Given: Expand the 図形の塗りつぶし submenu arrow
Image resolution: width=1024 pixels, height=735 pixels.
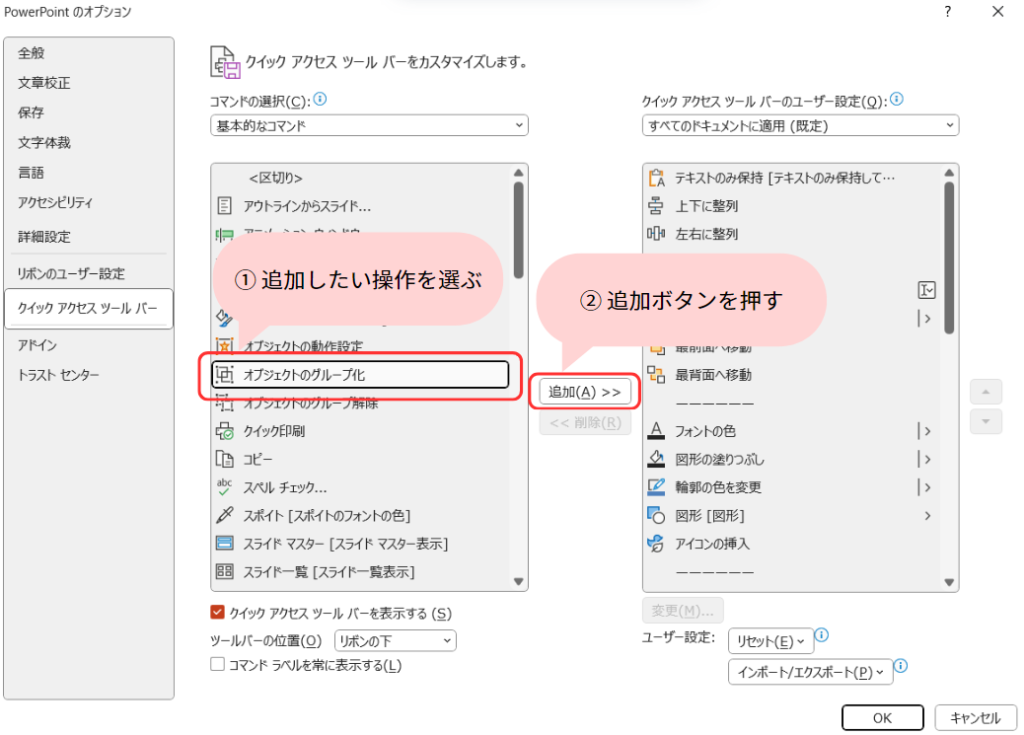Looking at the screenshot, I should 925,459.
